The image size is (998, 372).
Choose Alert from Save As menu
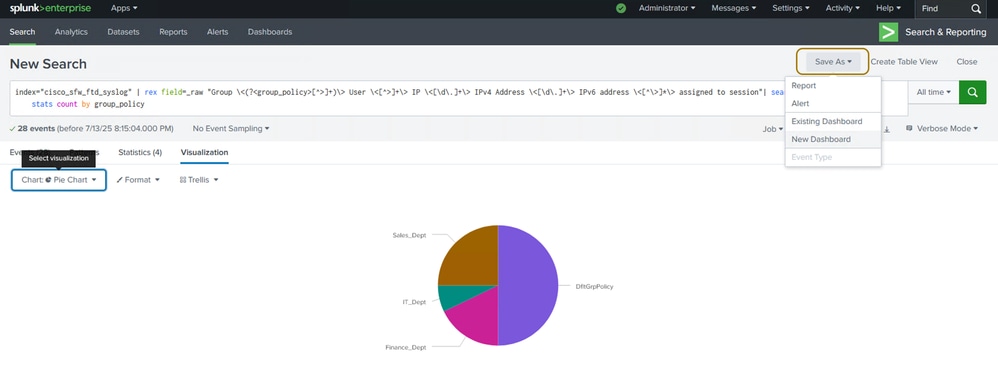pos(833,103)
